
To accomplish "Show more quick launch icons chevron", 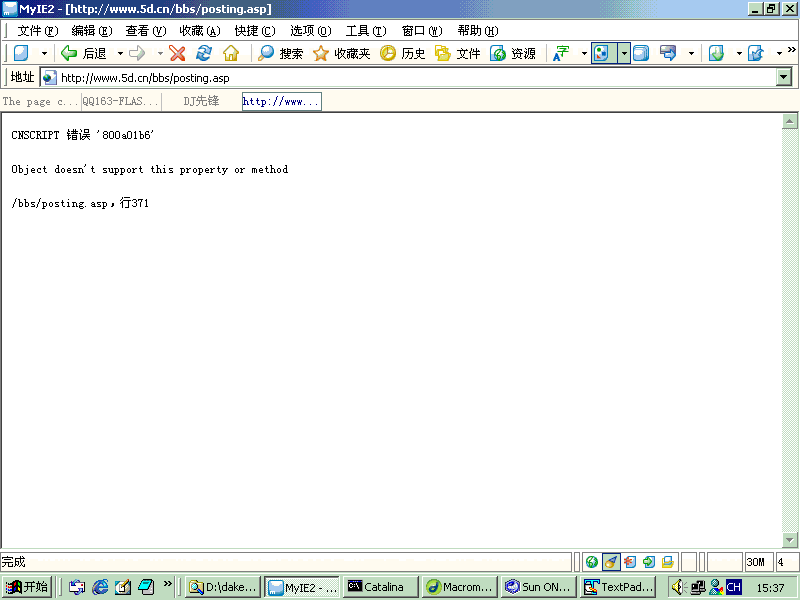I will (x=168, y=583).
